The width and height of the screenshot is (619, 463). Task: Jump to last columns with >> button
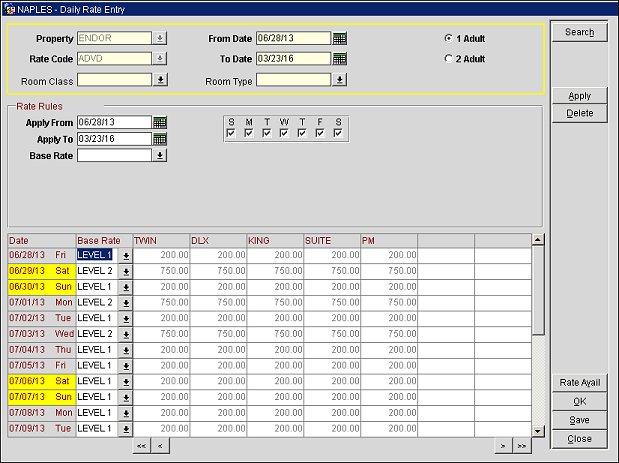point(521,445)
